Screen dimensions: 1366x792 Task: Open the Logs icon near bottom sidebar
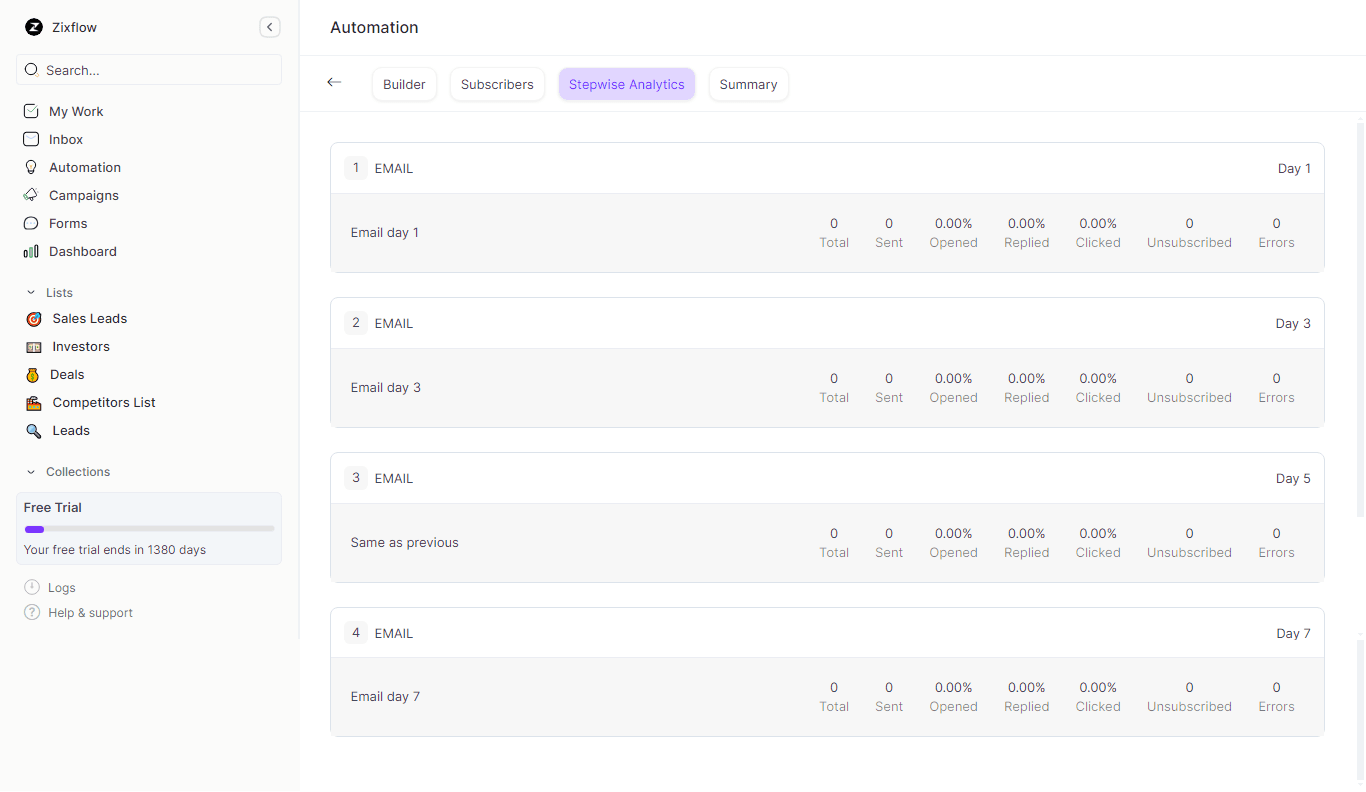(x=33, y=587)
